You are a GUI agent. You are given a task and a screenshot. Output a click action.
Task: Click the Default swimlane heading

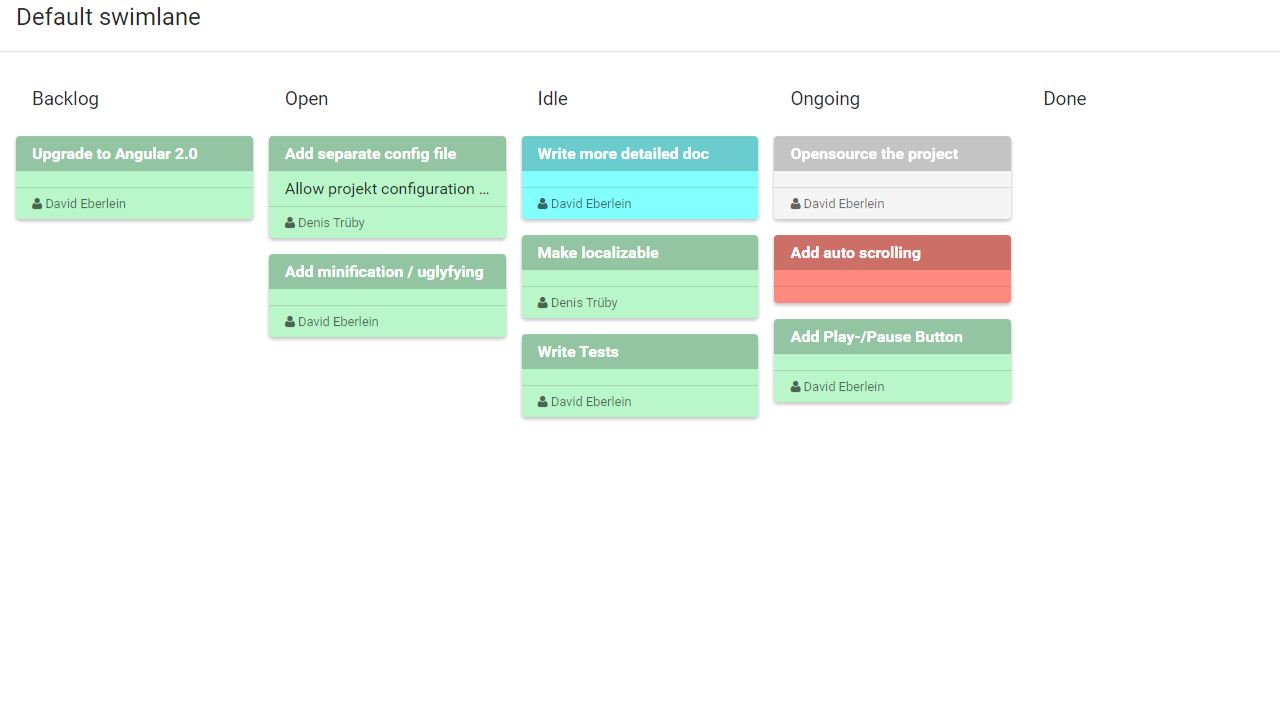(x=108, y=17)
